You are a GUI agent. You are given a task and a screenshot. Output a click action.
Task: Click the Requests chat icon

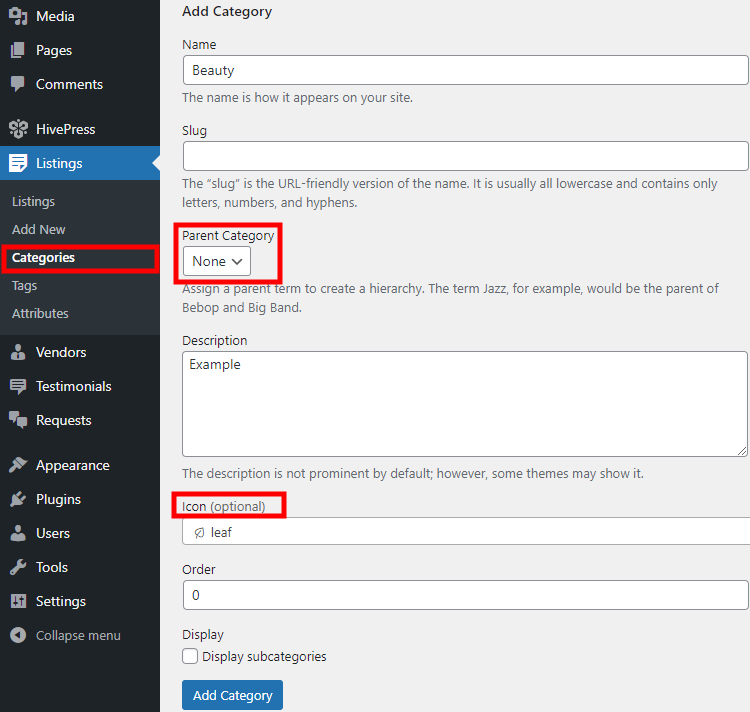coord(18,420)
